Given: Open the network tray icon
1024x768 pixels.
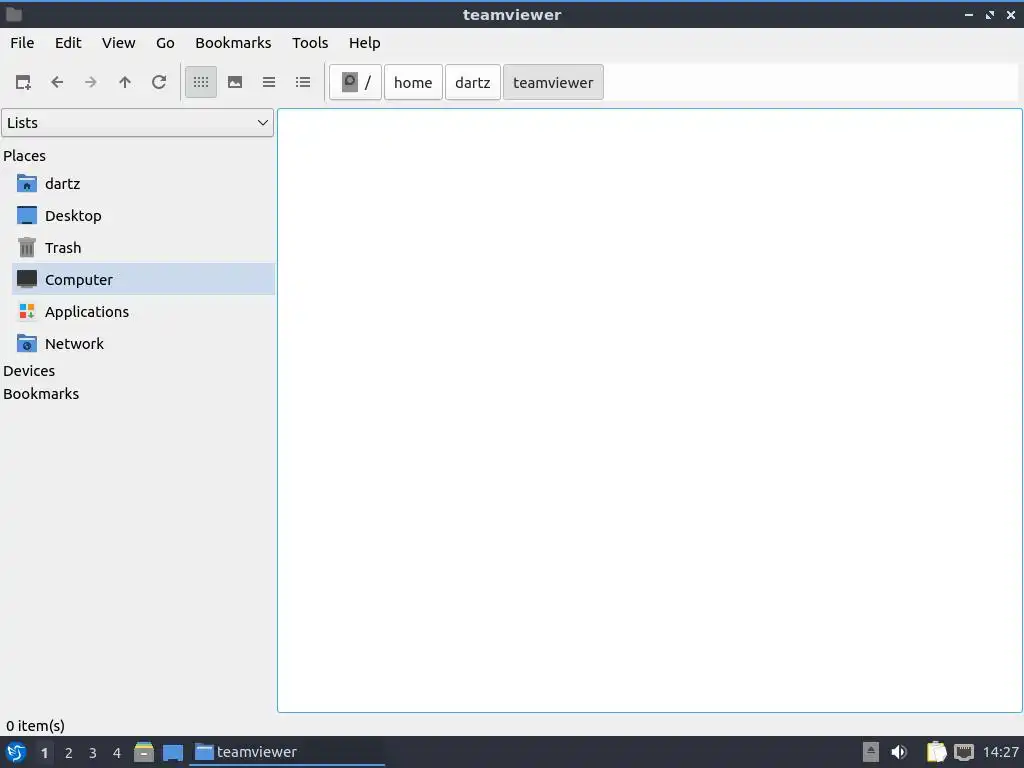Looking at the screenshot, I should pos(964,752).
